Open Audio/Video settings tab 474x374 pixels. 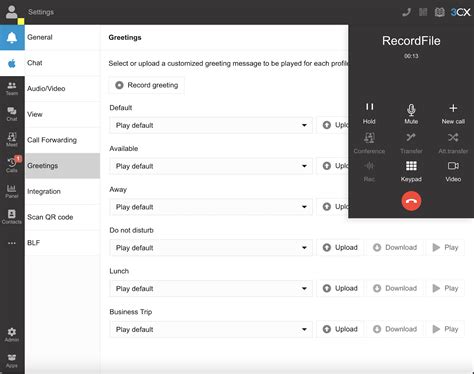(63, 89)
